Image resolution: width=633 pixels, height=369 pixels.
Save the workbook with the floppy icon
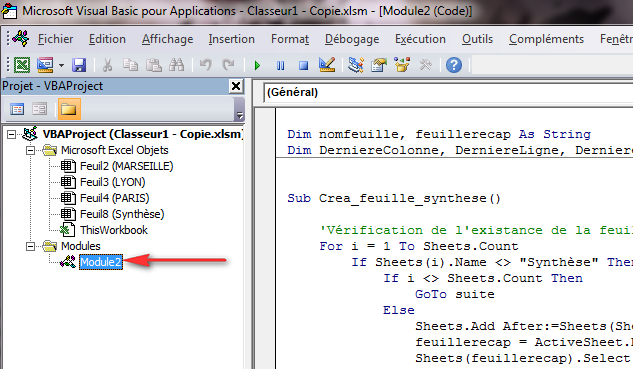pos(79,65)
